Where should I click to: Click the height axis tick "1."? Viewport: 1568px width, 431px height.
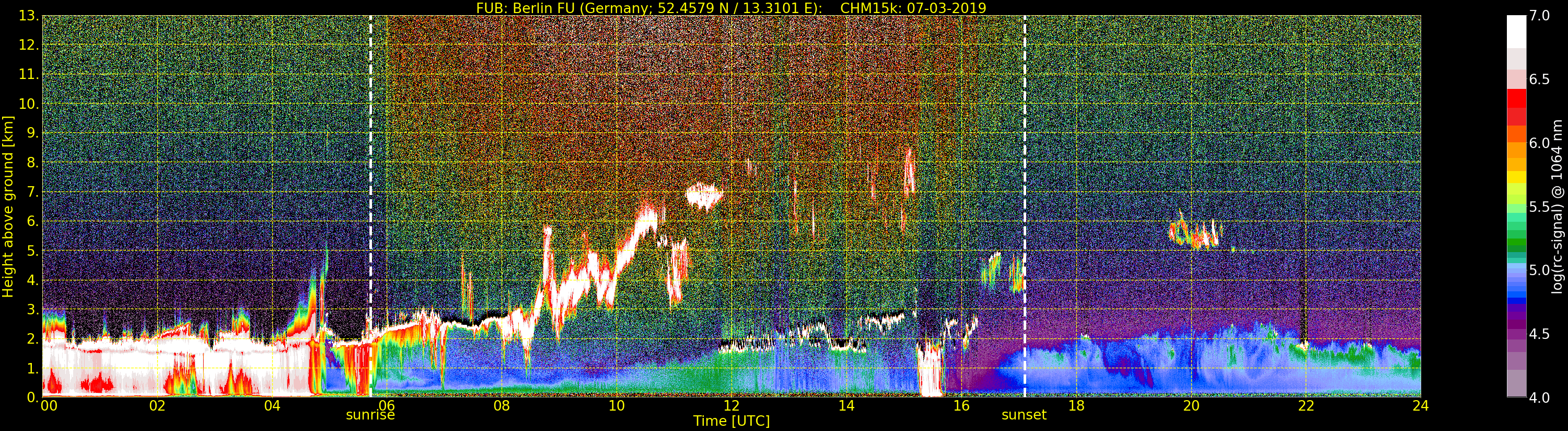tap(32, 368)
